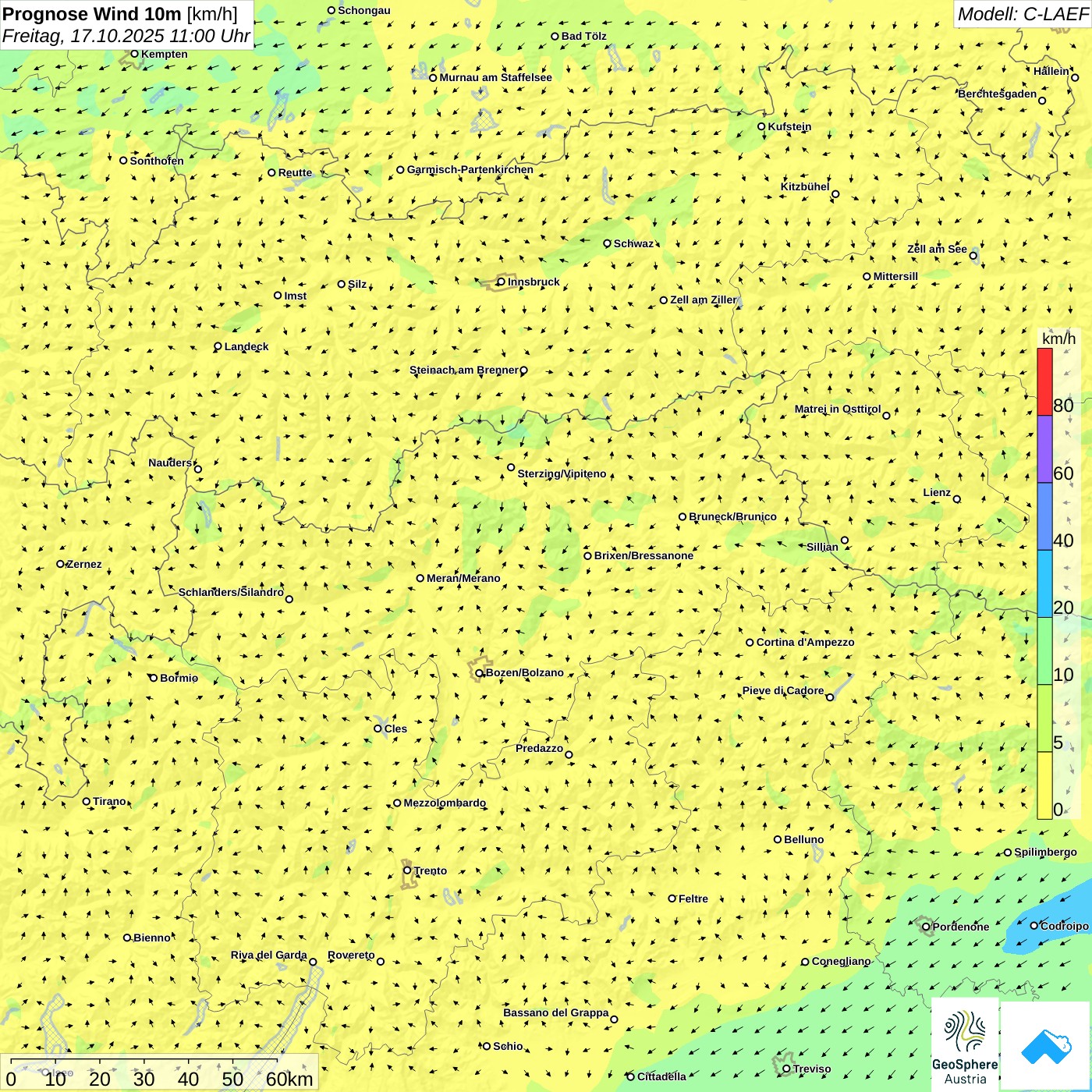Click the red 80 km/h legend swatch
Screen dimensions: 1092x1092
pyautogui.click(x=1044, y=382)
